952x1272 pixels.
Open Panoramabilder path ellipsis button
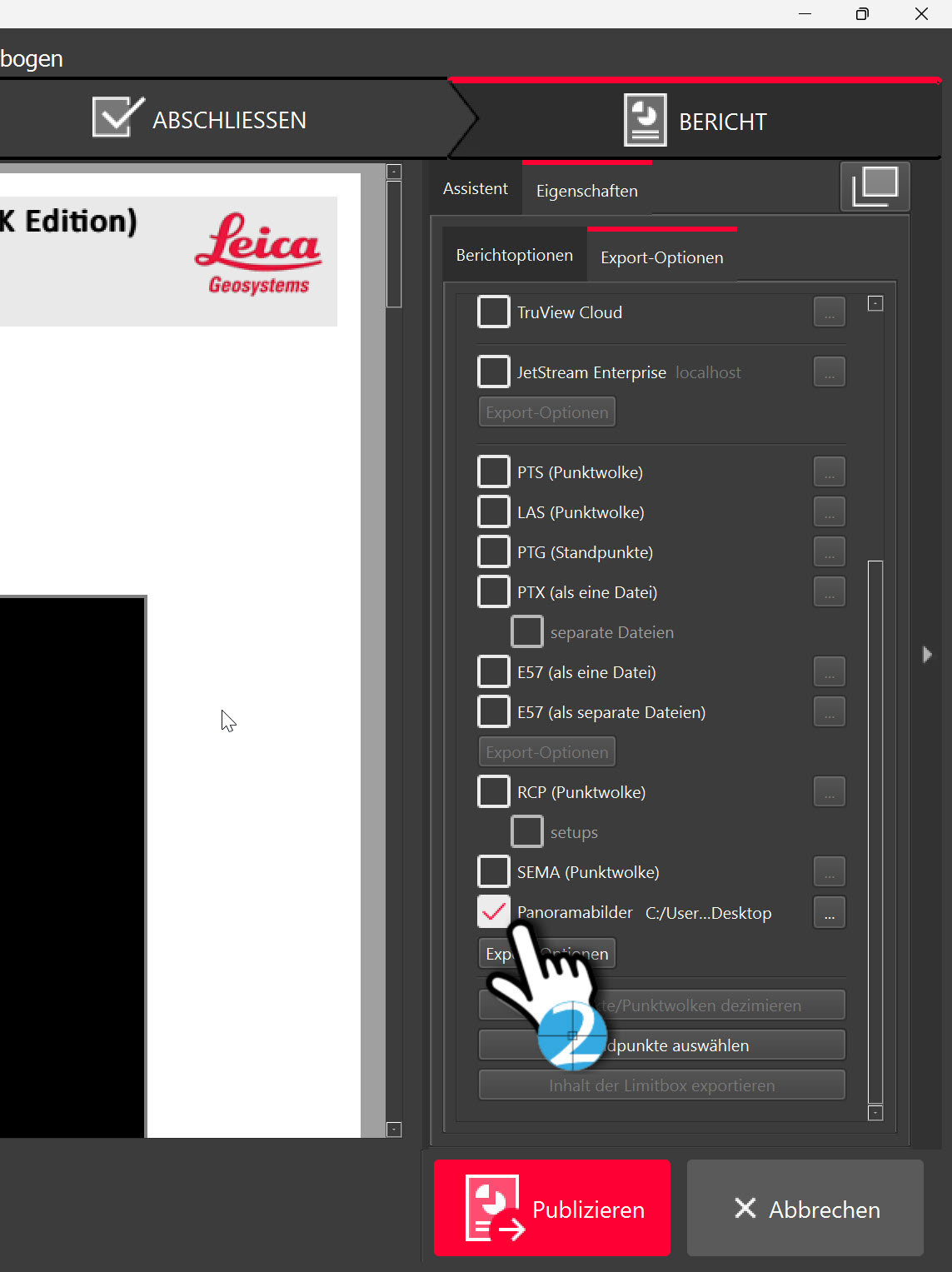tap(830, 912)
